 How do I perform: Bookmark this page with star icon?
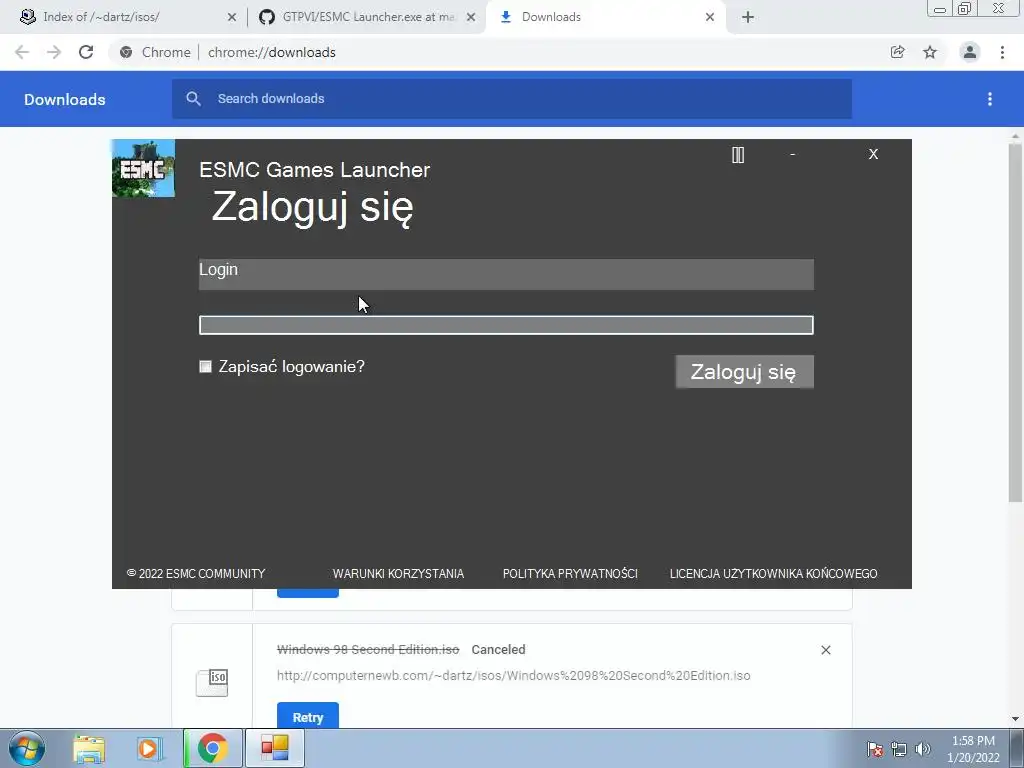click(x=930, y=52)
